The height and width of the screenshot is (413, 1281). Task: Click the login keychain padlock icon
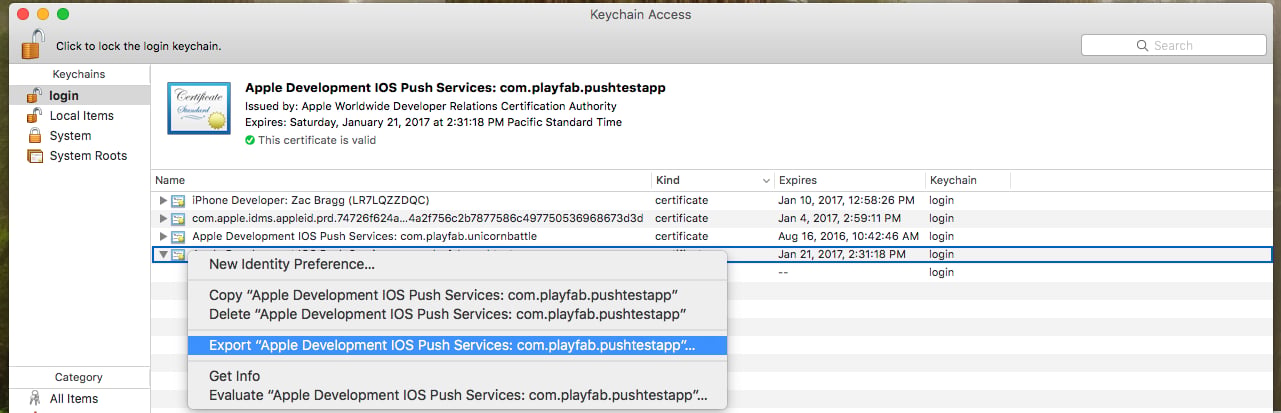35,95
